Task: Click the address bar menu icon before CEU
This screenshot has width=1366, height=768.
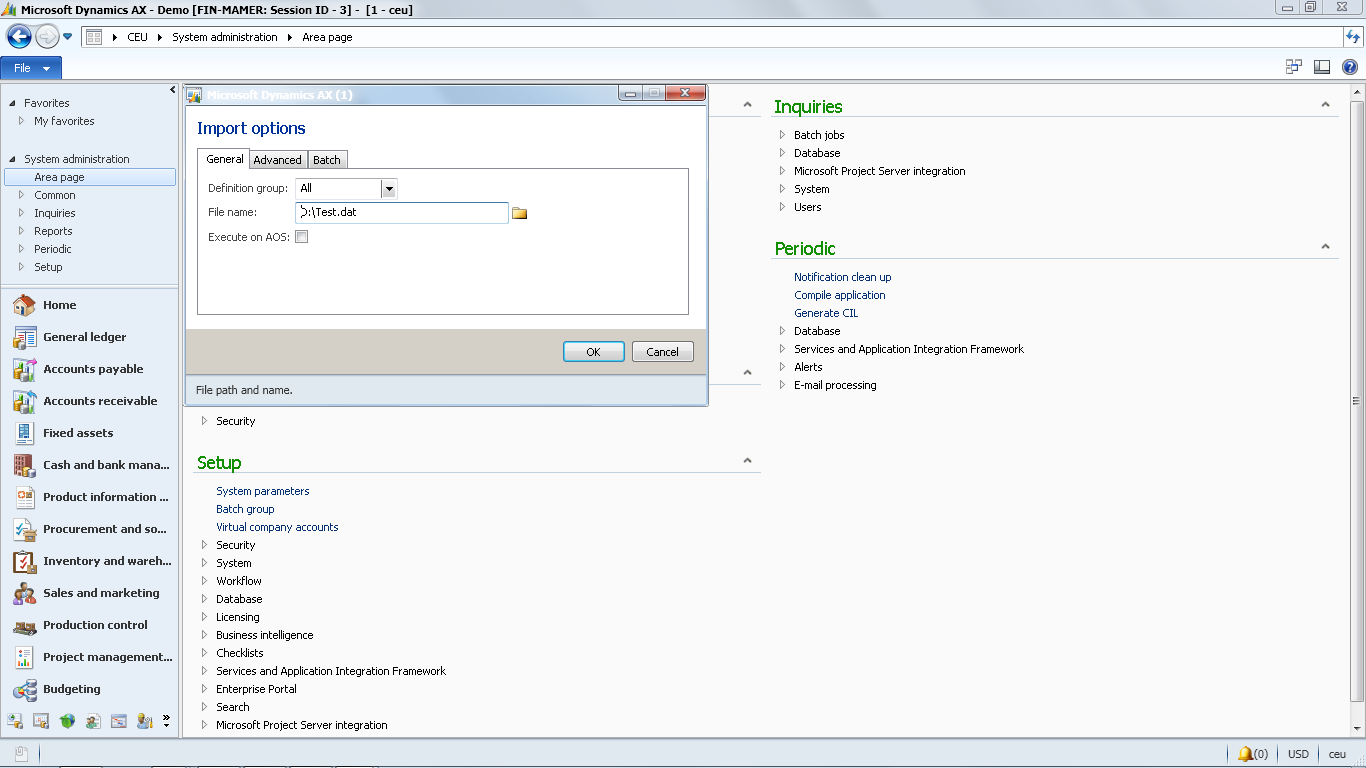Action: pos(94,37)
